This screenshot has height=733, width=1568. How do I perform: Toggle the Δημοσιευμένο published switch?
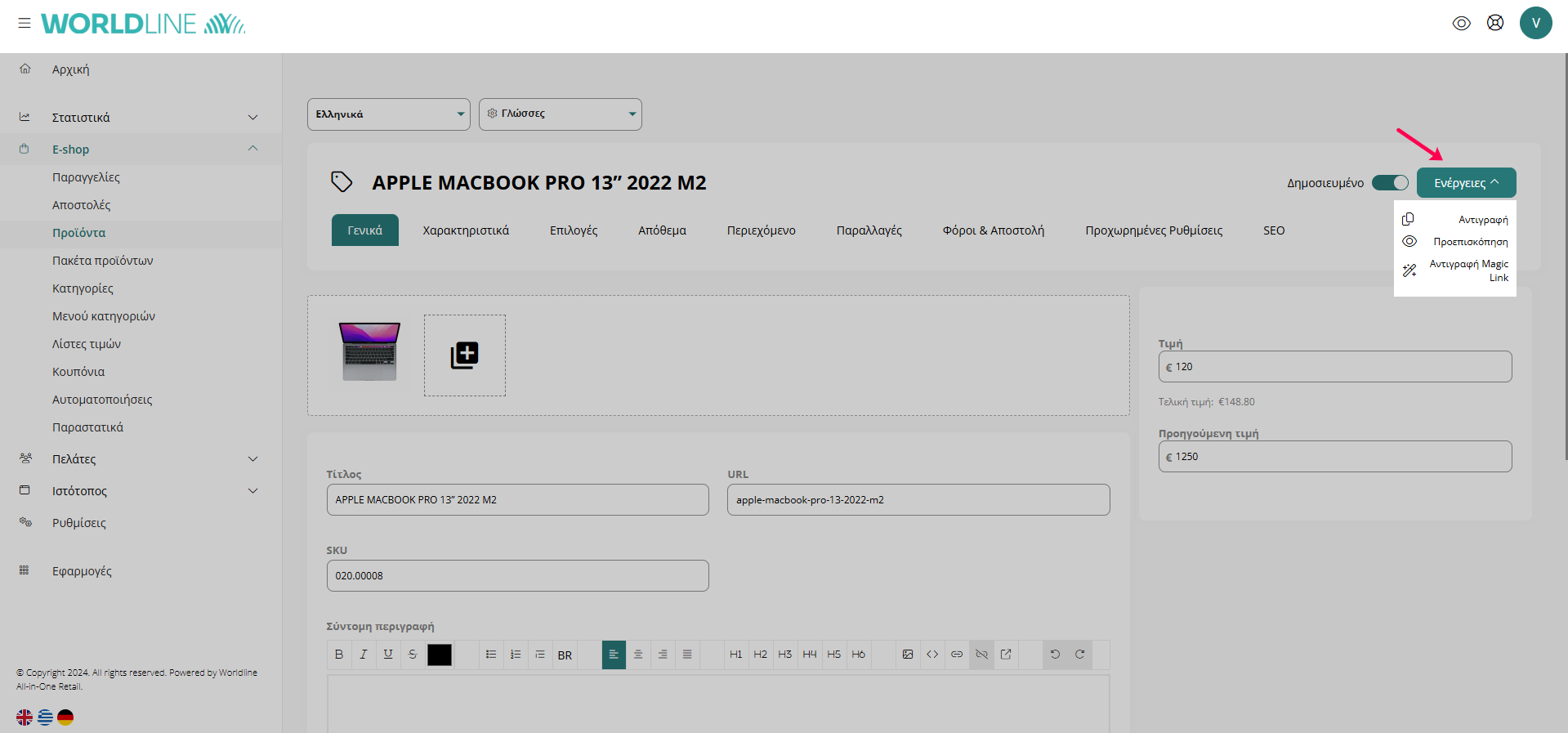(x=1390, y=183)
